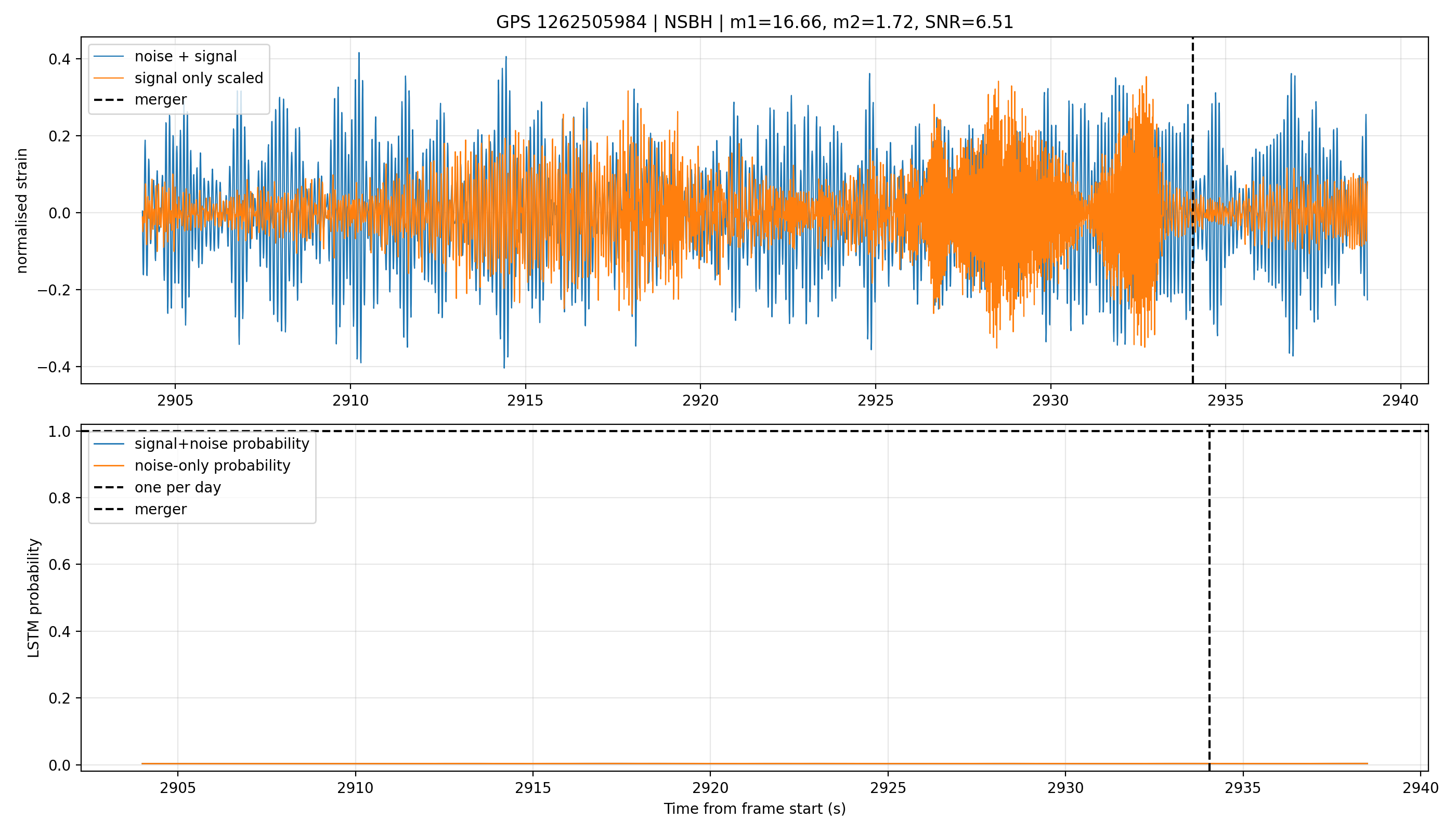
Task: Click the orange 'signal only scaled' legend line
Action: pos(109,77)
